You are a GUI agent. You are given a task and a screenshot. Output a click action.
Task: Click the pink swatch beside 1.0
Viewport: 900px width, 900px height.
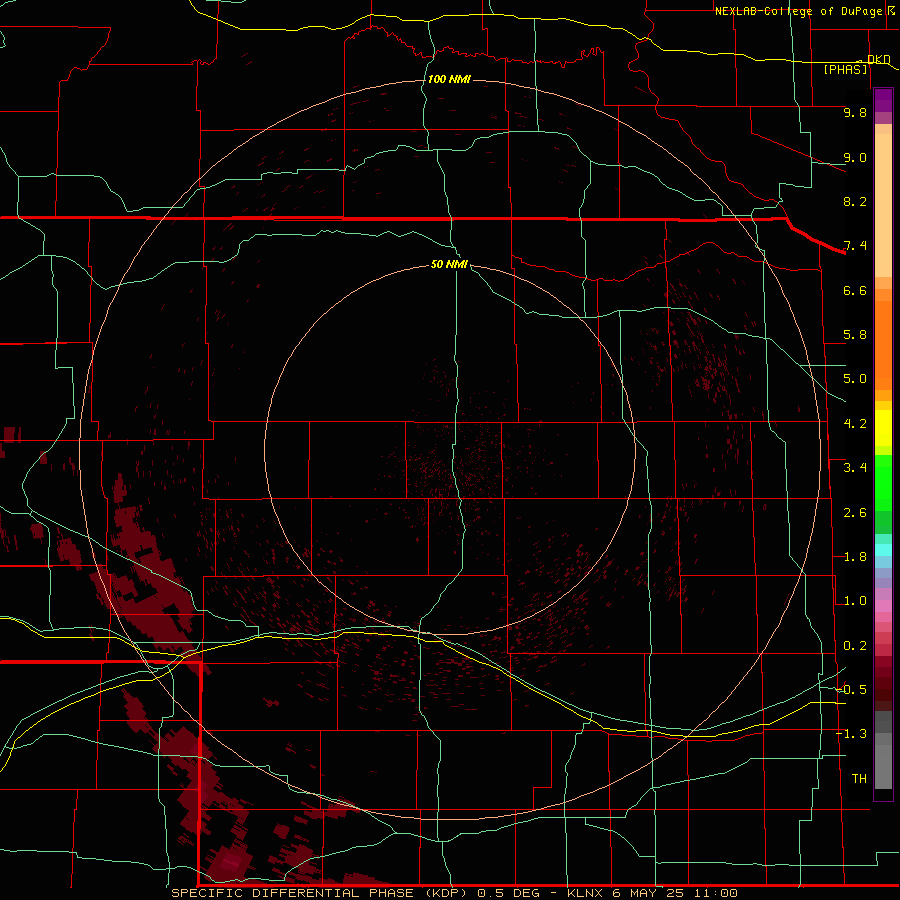click(x=883, y=606)
